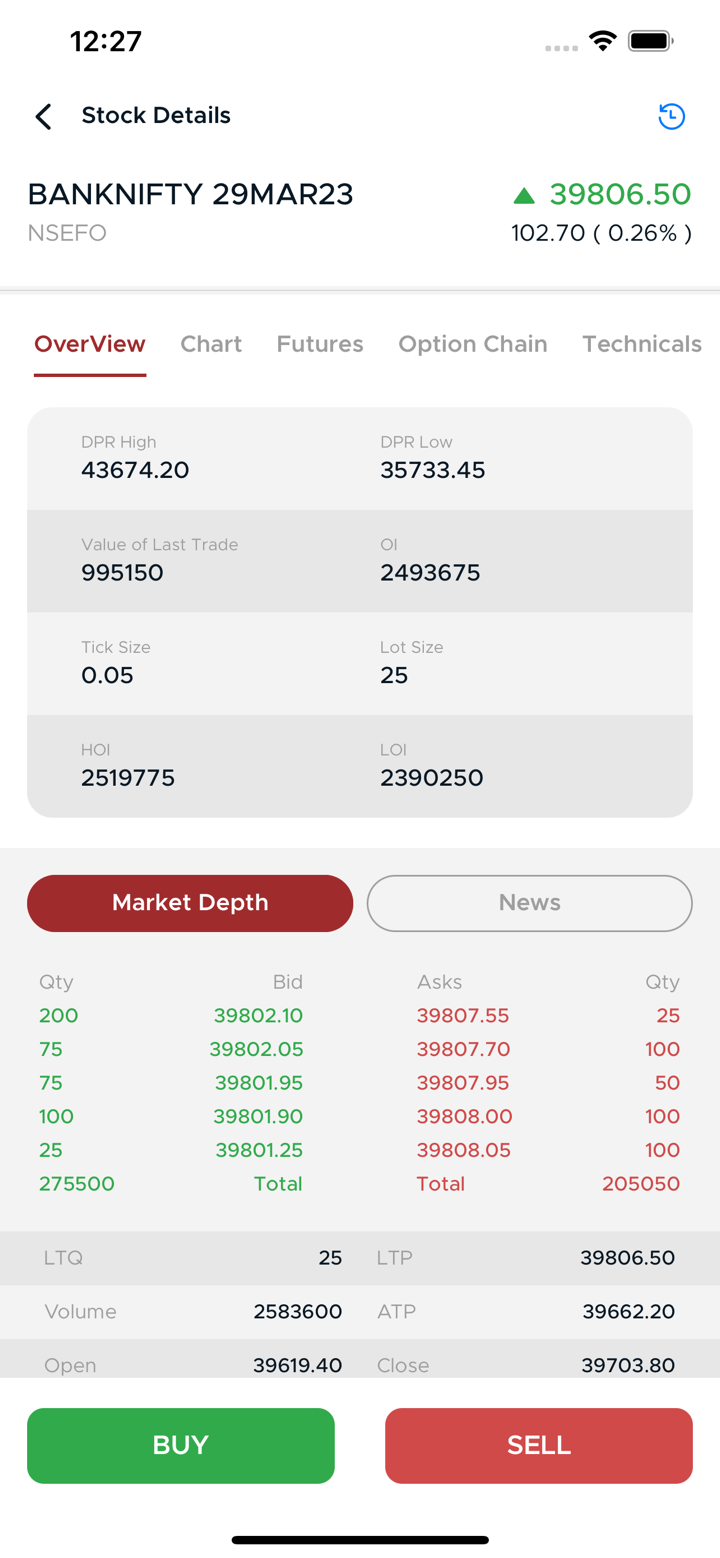Tap the battery status icon
The height and width of the screenshot is (1558, 720).
(x=650, y=41)
